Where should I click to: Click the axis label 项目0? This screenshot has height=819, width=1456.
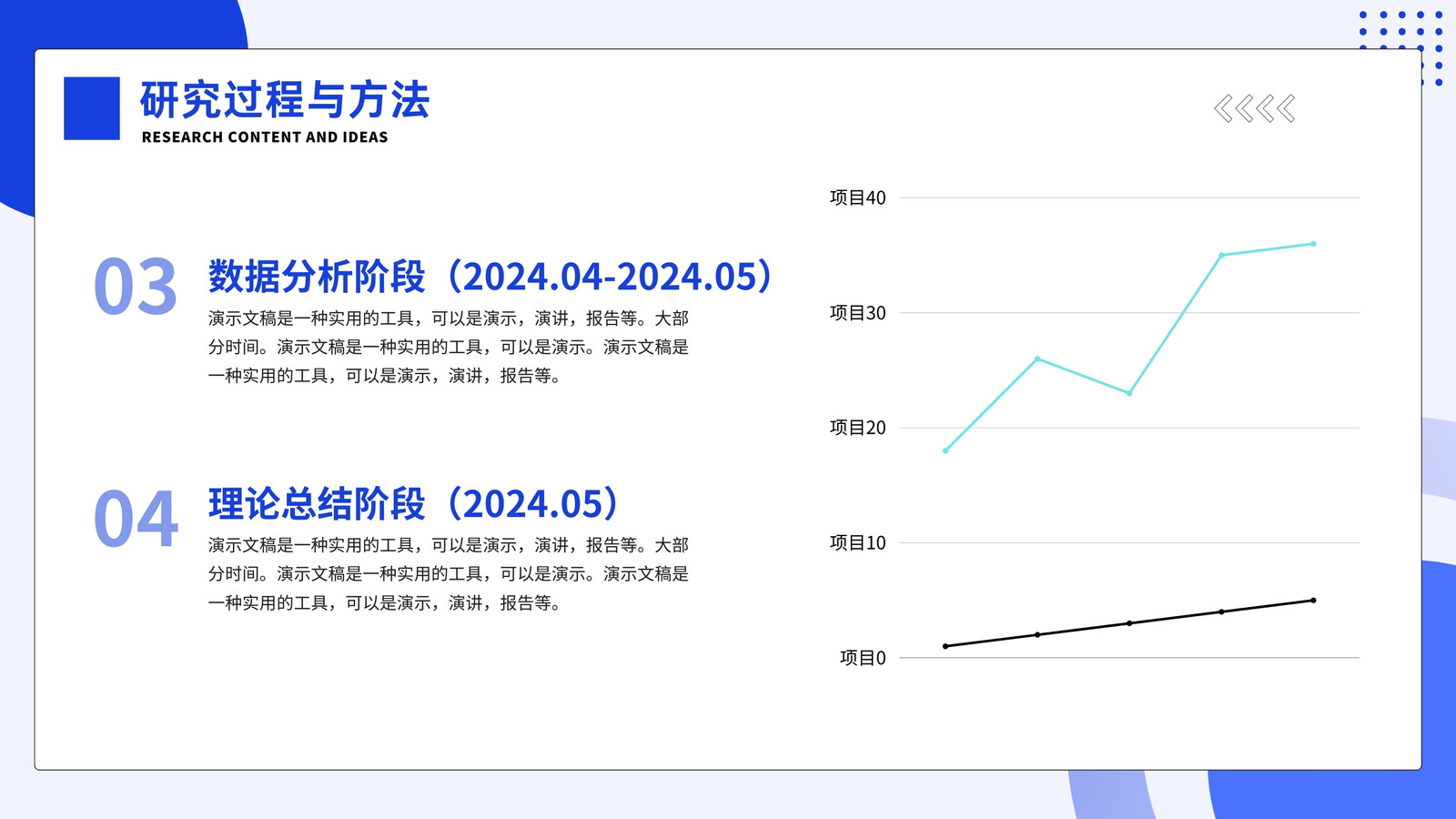(863, 658)
